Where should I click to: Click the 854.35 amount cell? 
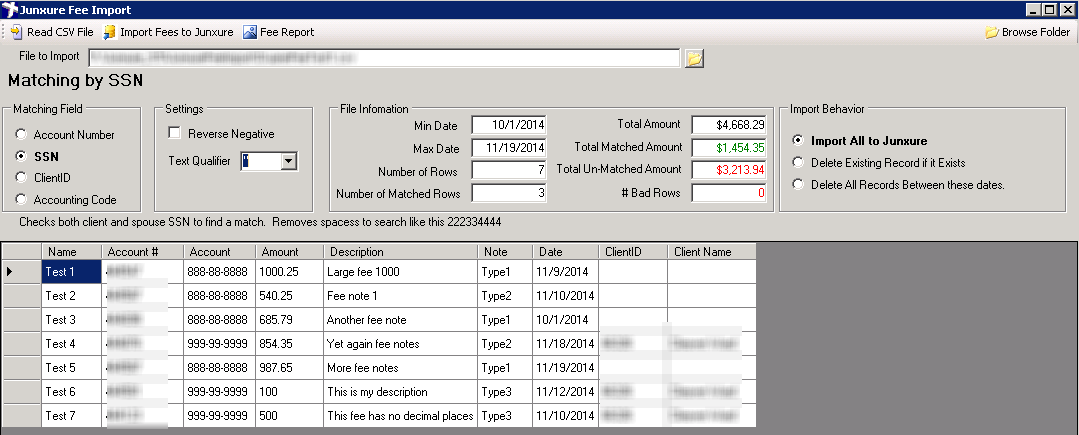tap(290, 344)
